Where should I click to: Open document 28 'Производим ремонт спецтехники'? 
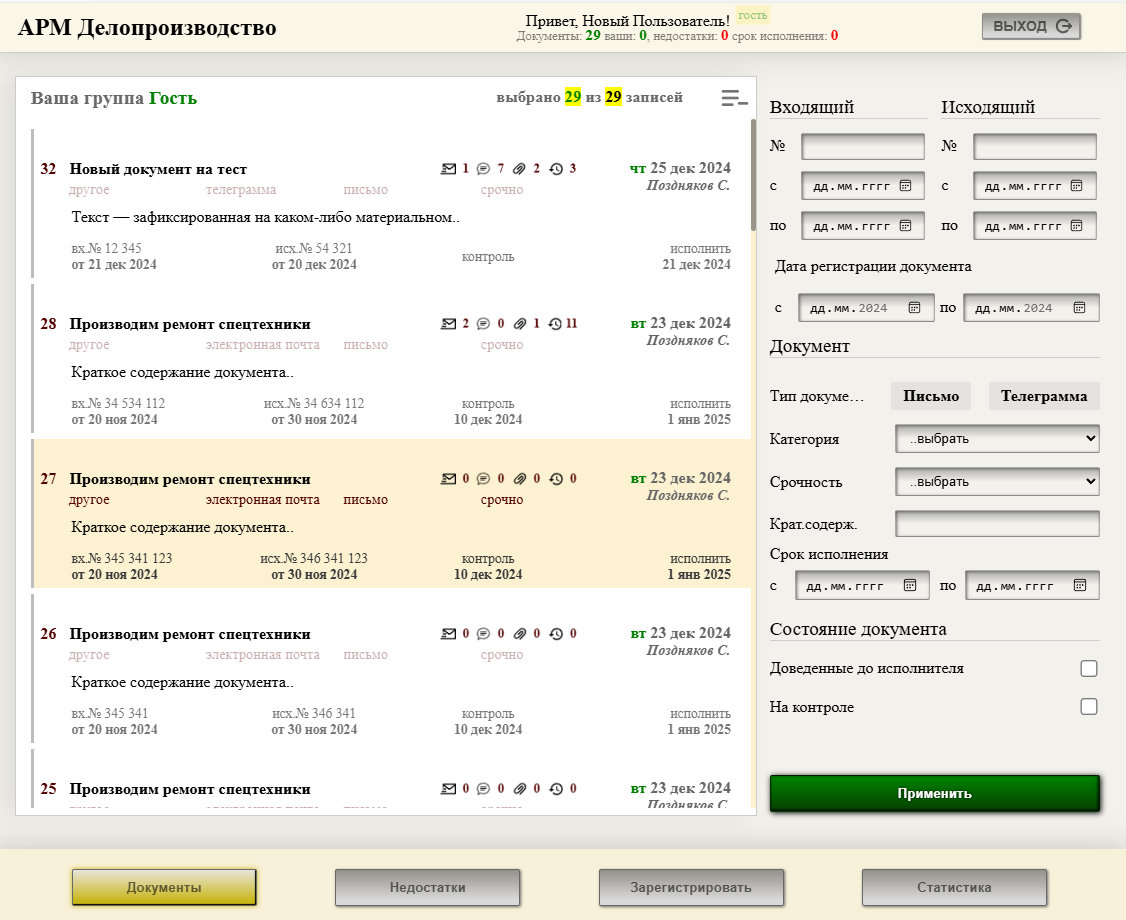pos(190,325)
